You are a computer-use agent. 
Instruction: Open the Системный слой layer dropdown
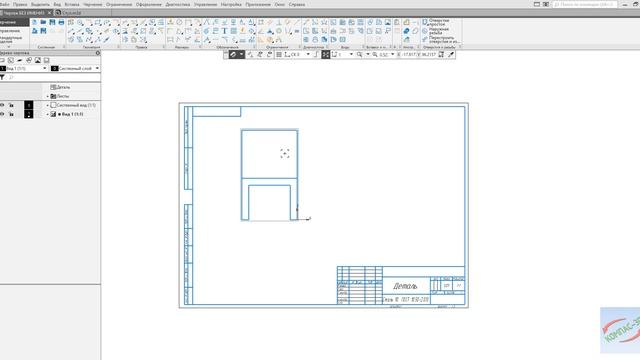(x=97, y=69)
